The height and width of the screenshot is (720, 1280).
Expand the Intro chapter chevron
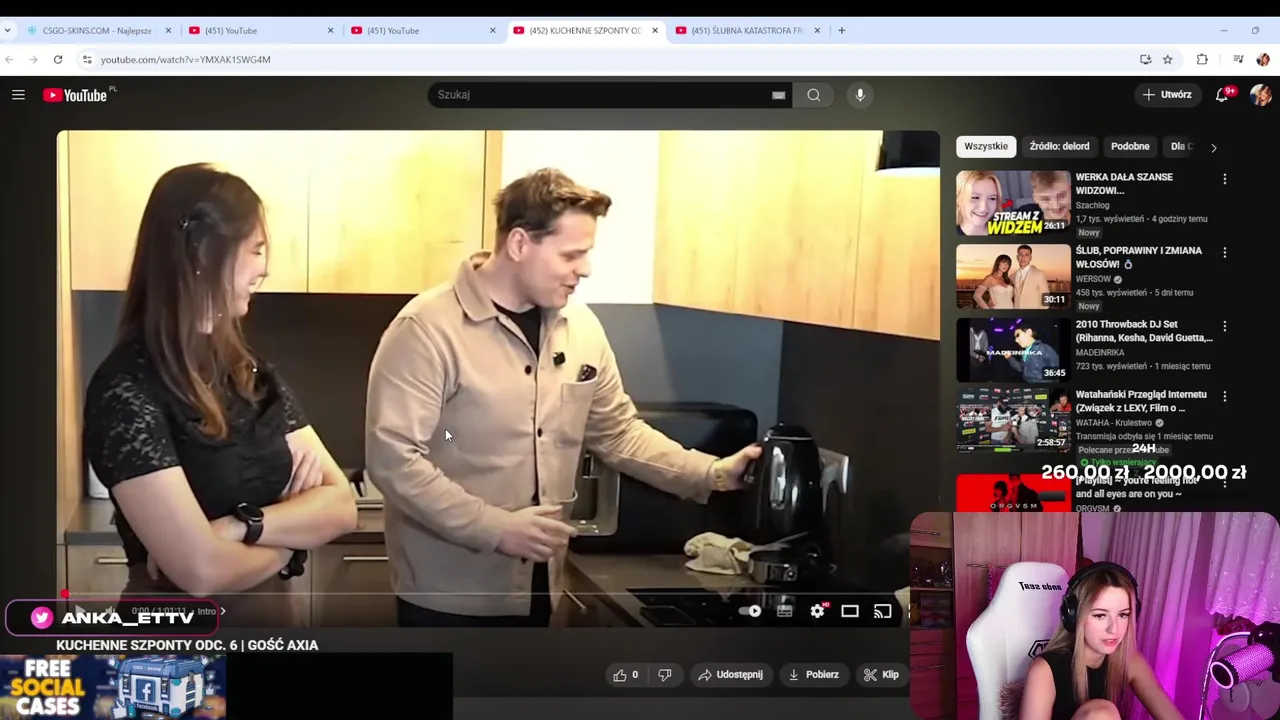[x=222, y=611]
